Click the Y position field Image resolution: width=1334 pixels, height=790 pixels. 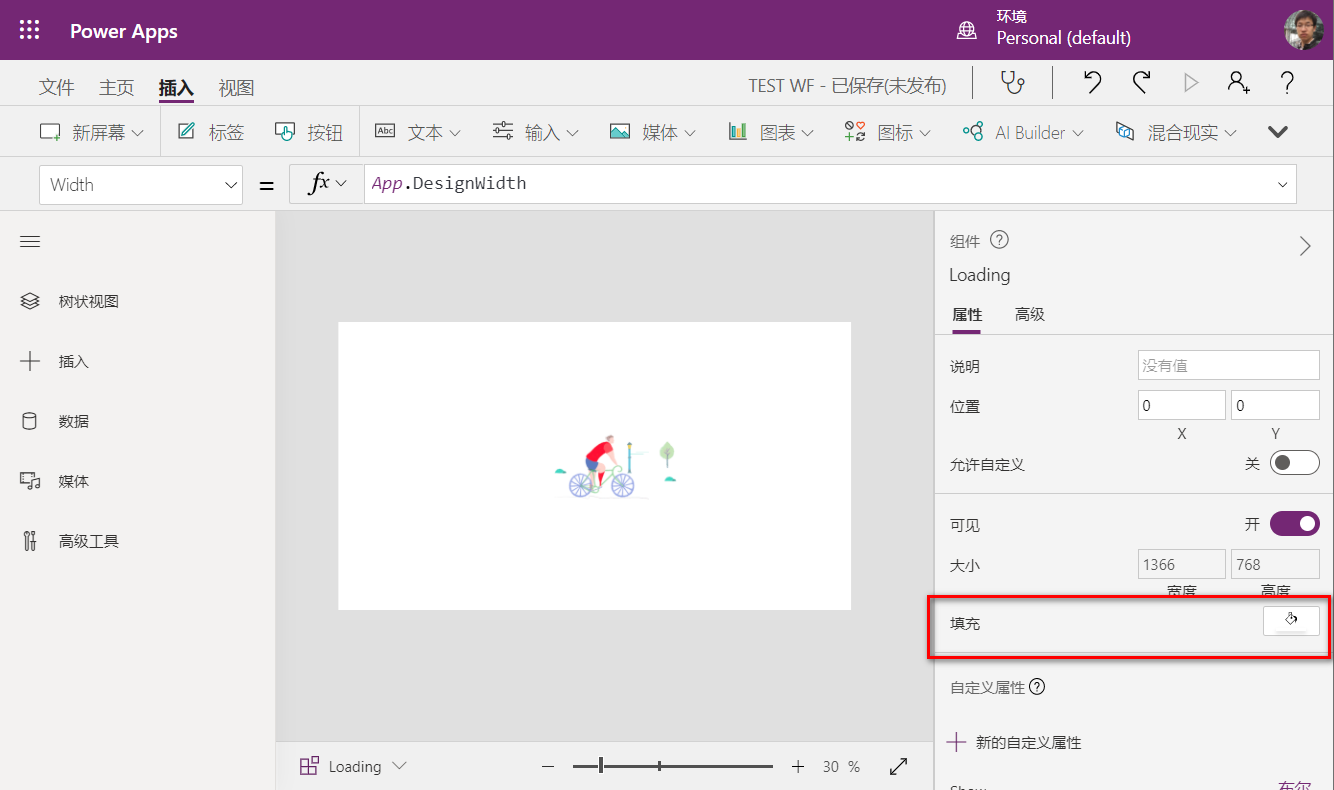click(1275, 405)
